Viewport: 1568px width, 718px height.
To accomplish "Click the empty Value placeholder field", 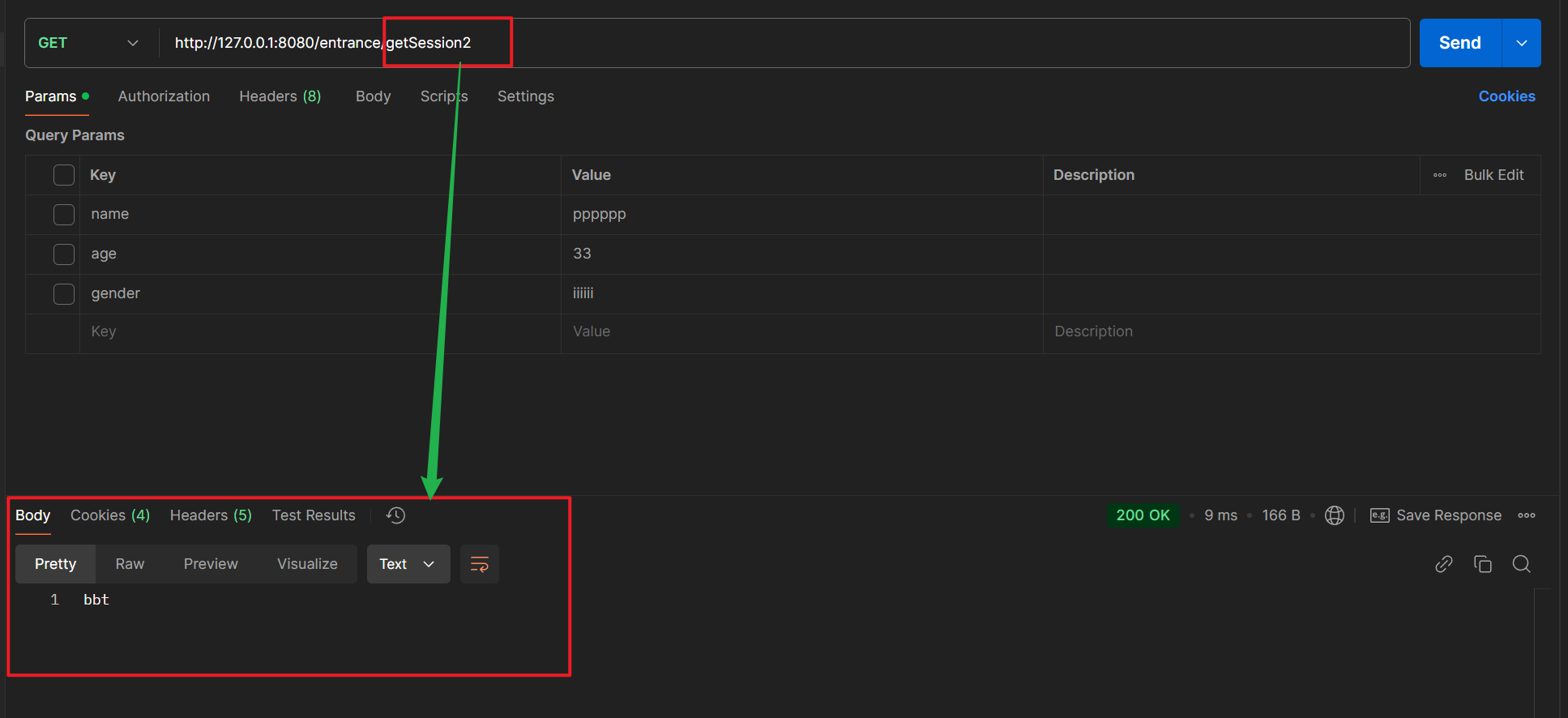I will 801,332.
